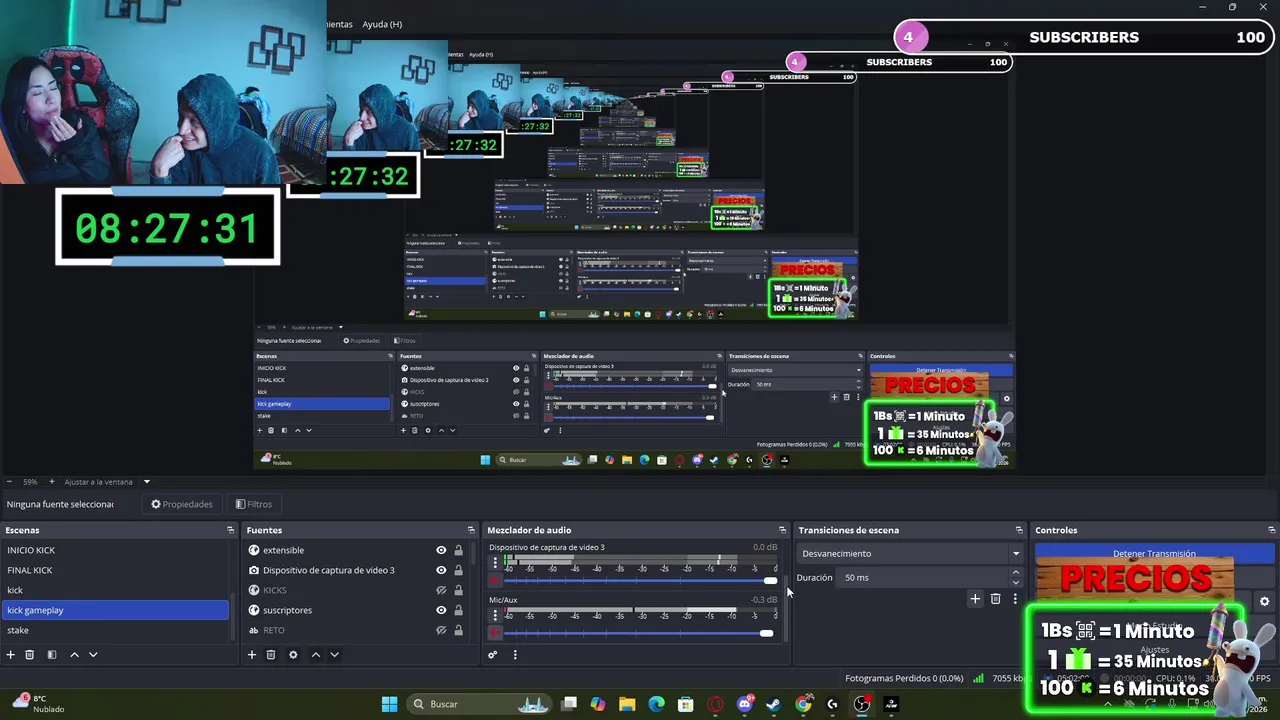Pop out the Mezclador de audio dock

[x=782, y=530]
